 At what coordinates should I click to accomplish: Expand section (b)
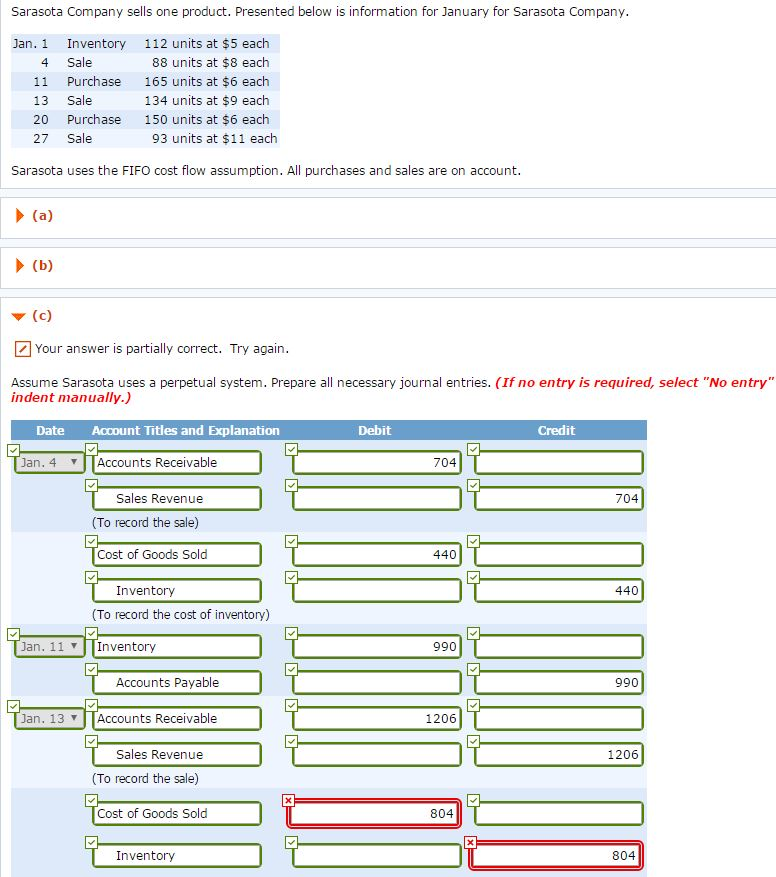tap(20, 265)
